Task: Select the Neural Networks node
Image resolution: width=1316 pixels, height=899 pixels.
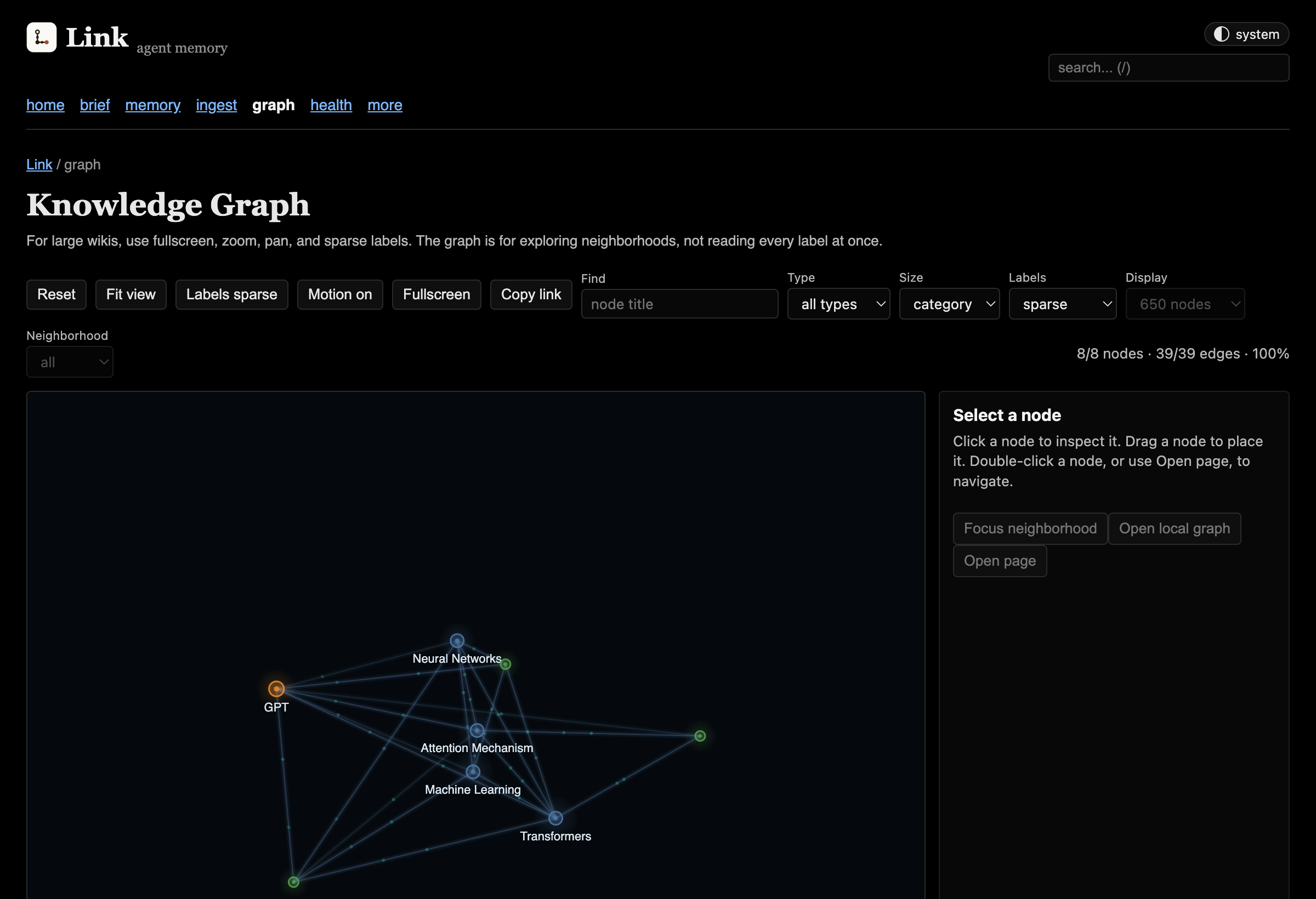Action: pos(457,640)
